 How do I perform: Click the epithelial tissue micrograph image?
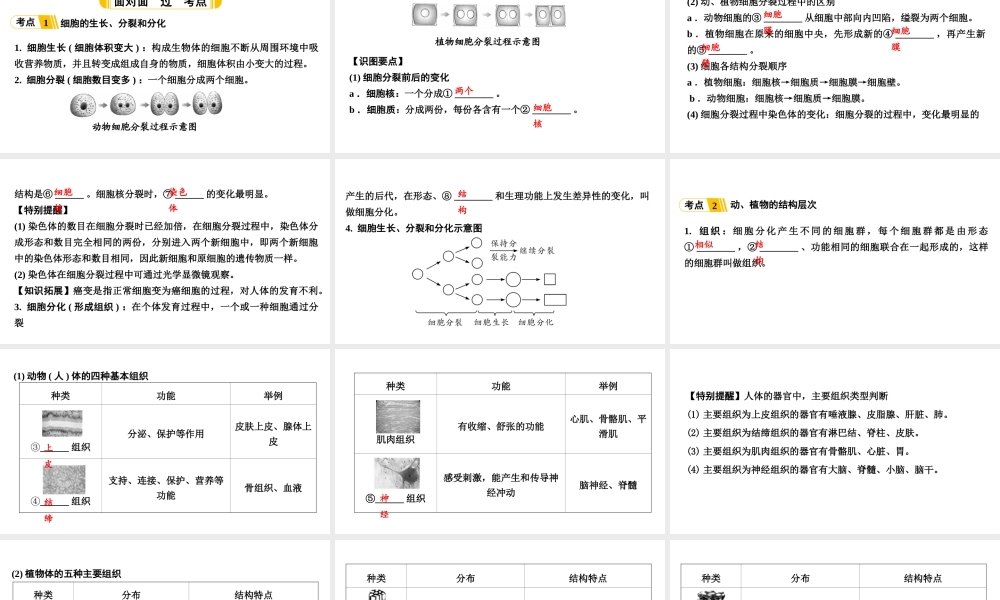62,423
